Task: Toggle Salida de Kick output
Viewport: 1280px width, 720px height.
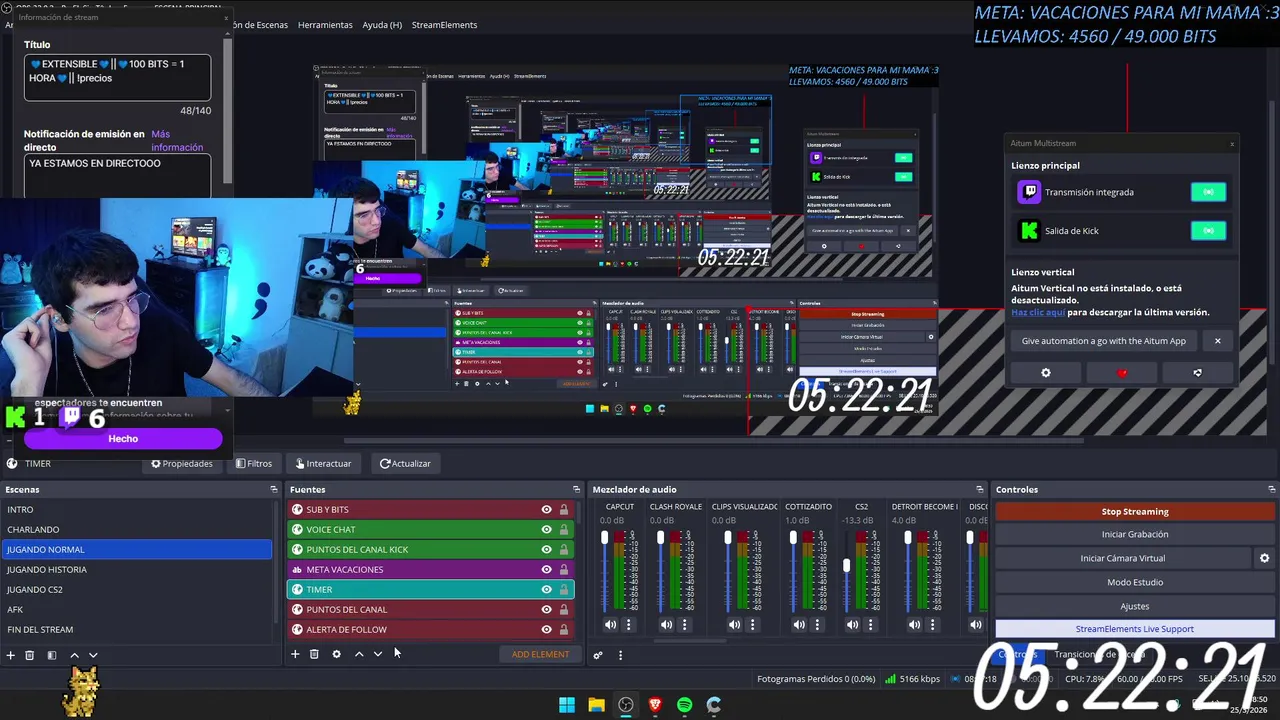Action: tap(1208, 231)
